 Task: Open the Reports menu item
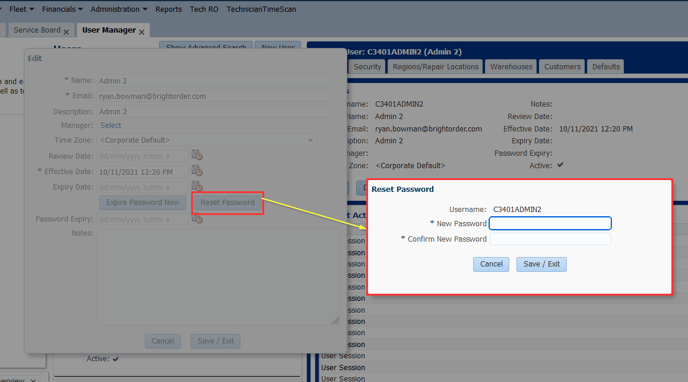(168, 9)
